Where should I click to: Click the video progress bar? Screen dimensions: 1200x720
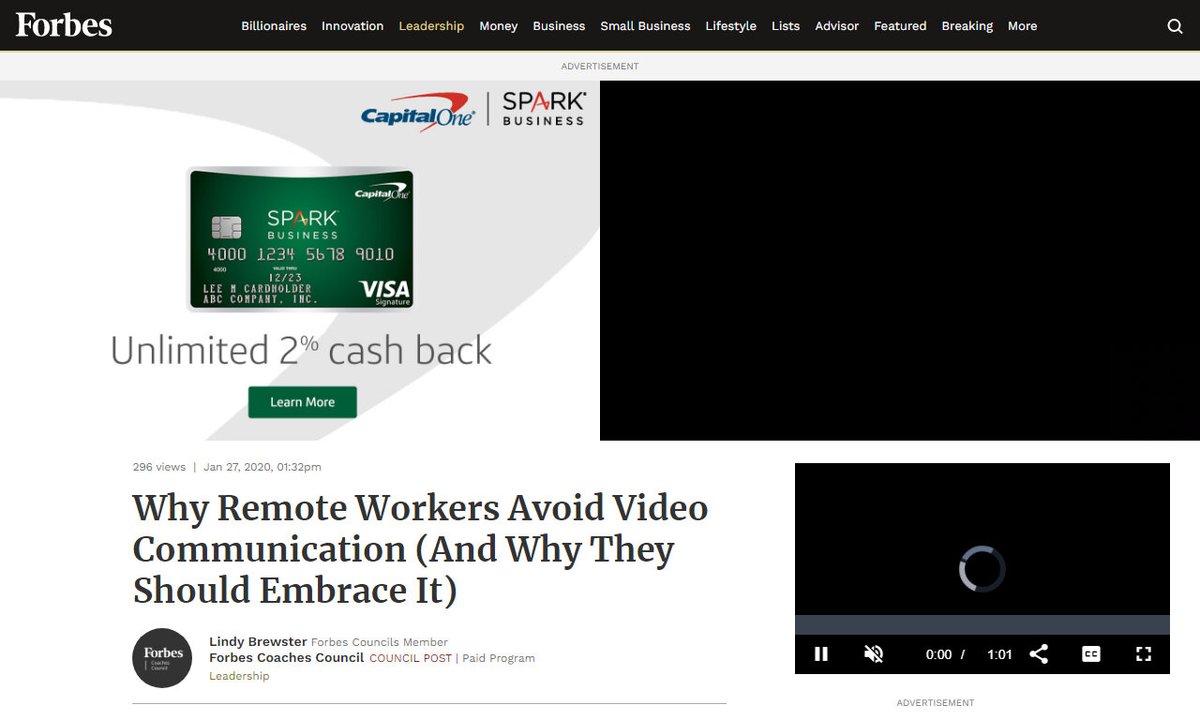982,625
